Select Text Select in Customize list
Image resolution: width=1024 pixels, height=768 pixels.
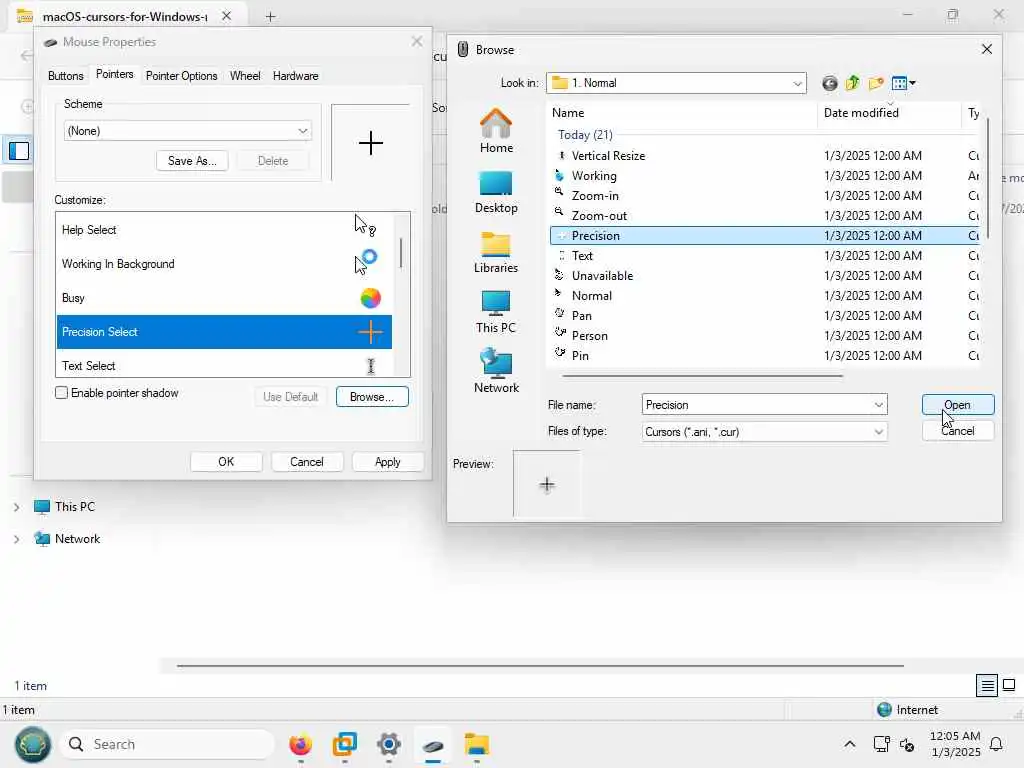[x=224, y=364]
